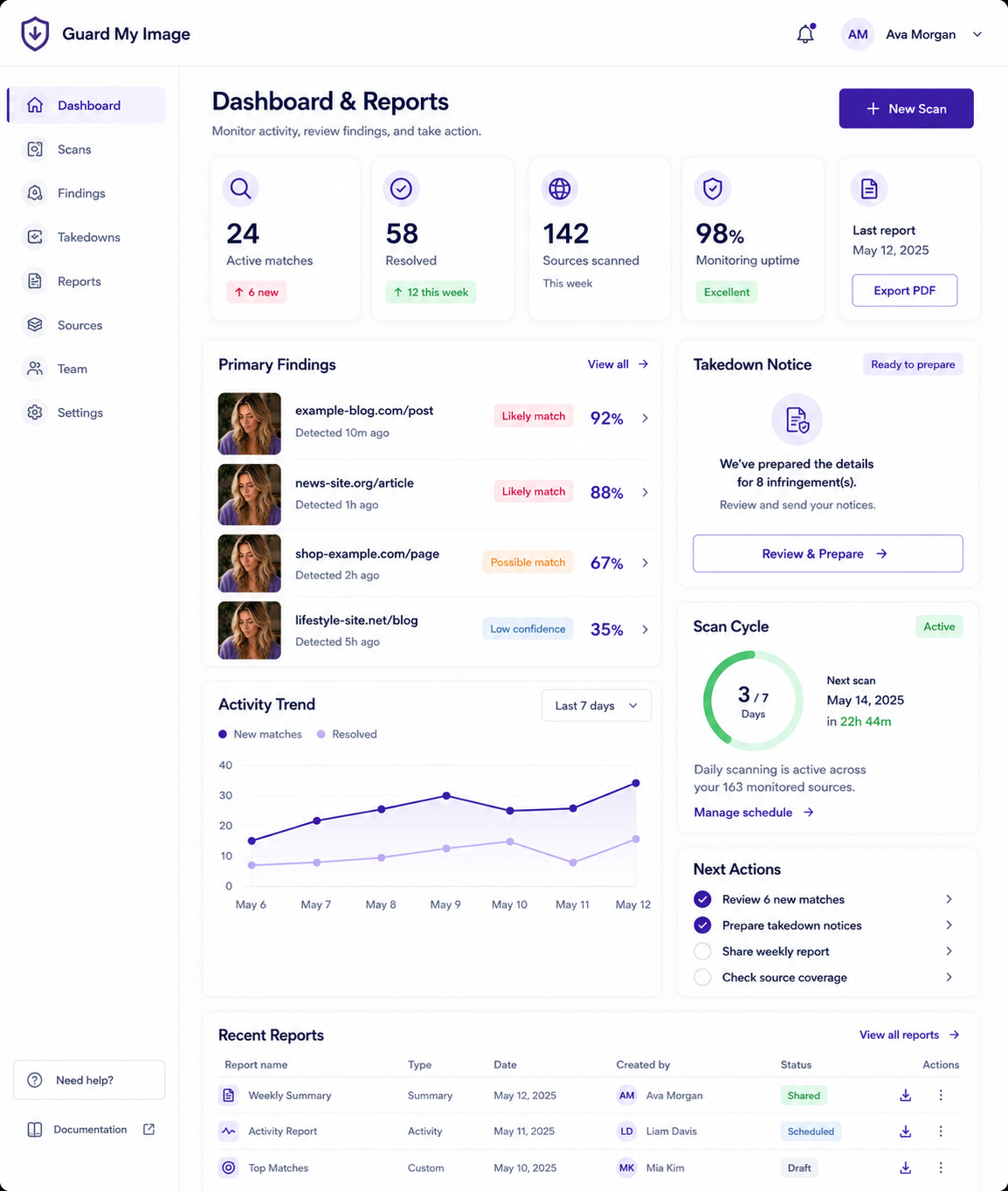Click the Need help question mark icon
The image size is (1008, 1191).
35,1080
